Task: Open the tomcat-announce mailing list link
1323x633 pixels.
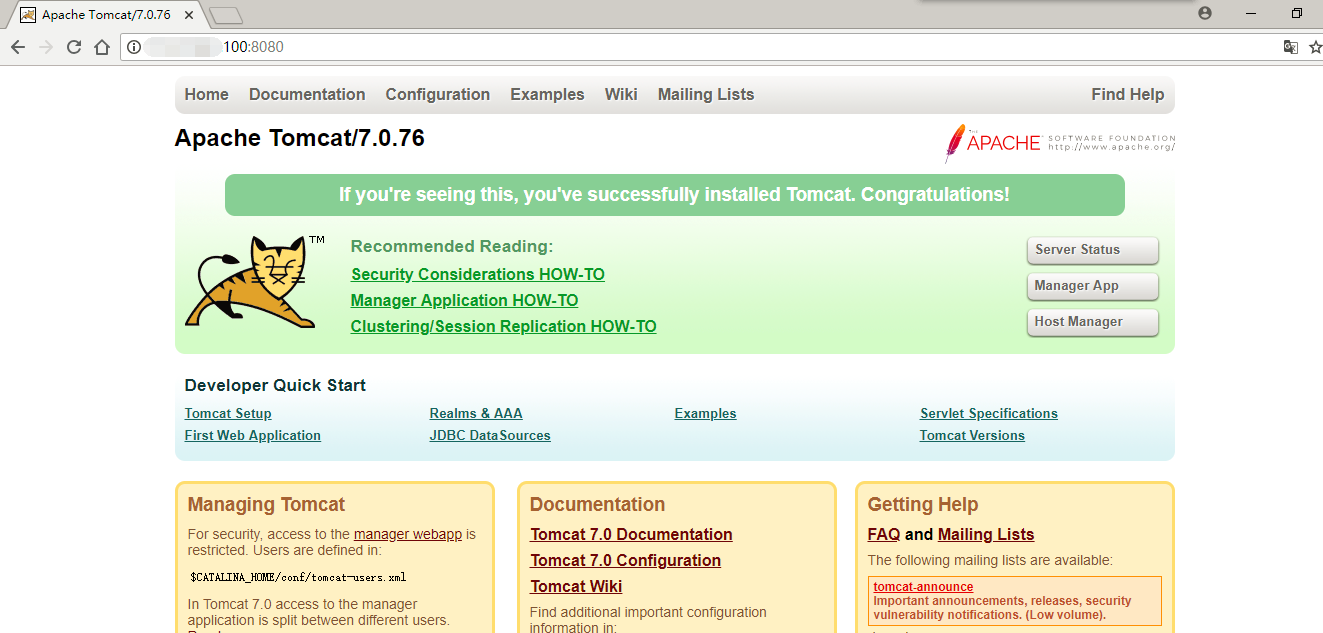Action: pyautogui.click(x=923, y=587)
